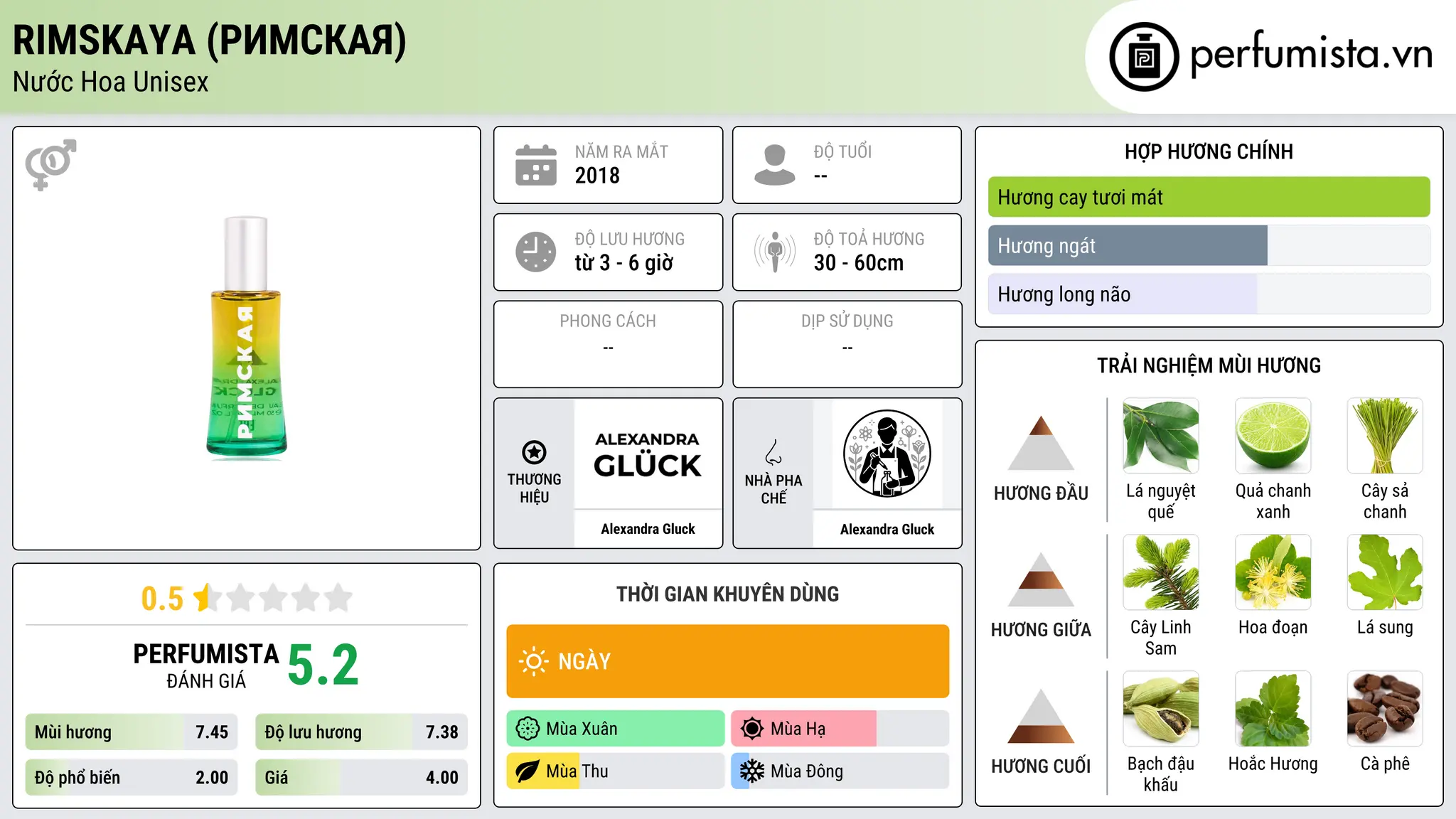Viewport: 1456px width, 819px height.
Task: Click the clock icon beside Độ lưu hương
Action: (x=536, y=252)
